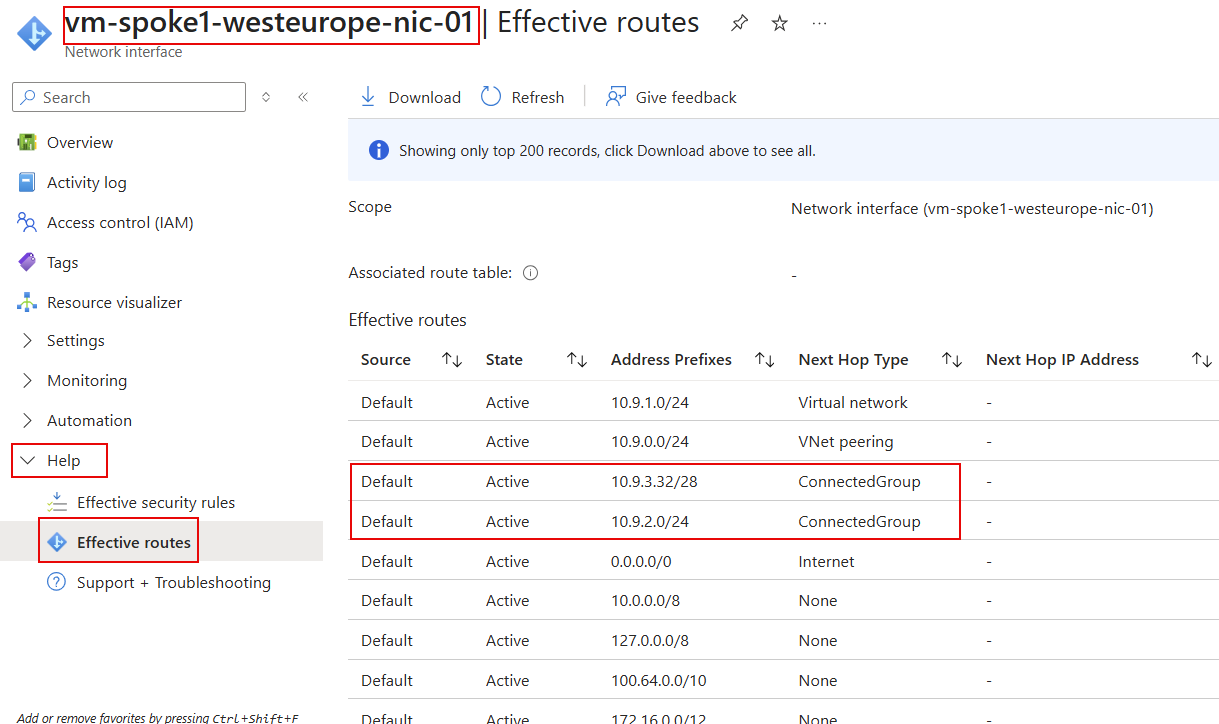The image size is (1219, 724).
Task: Sort by Address Prefixes column arrows
Action: point(765,360)
